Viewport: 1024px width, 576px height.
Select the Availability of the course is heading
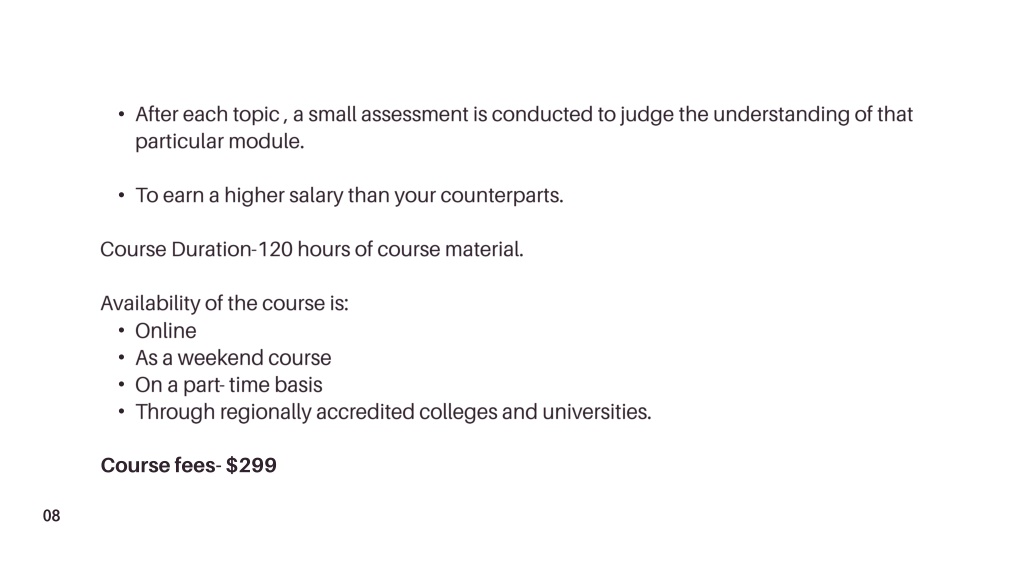[x=225, y=304]
